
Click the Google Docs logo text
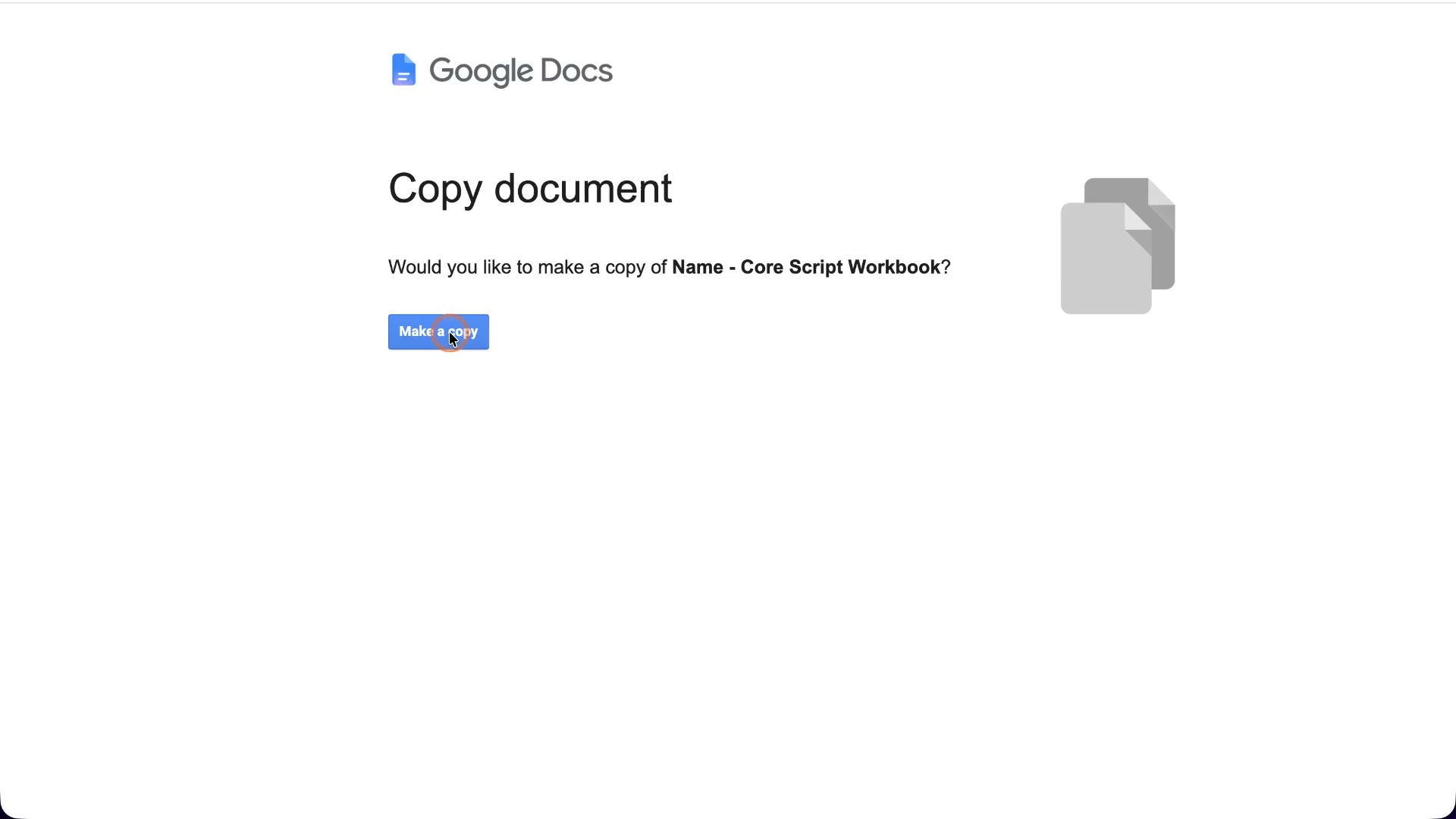point(521,71)
